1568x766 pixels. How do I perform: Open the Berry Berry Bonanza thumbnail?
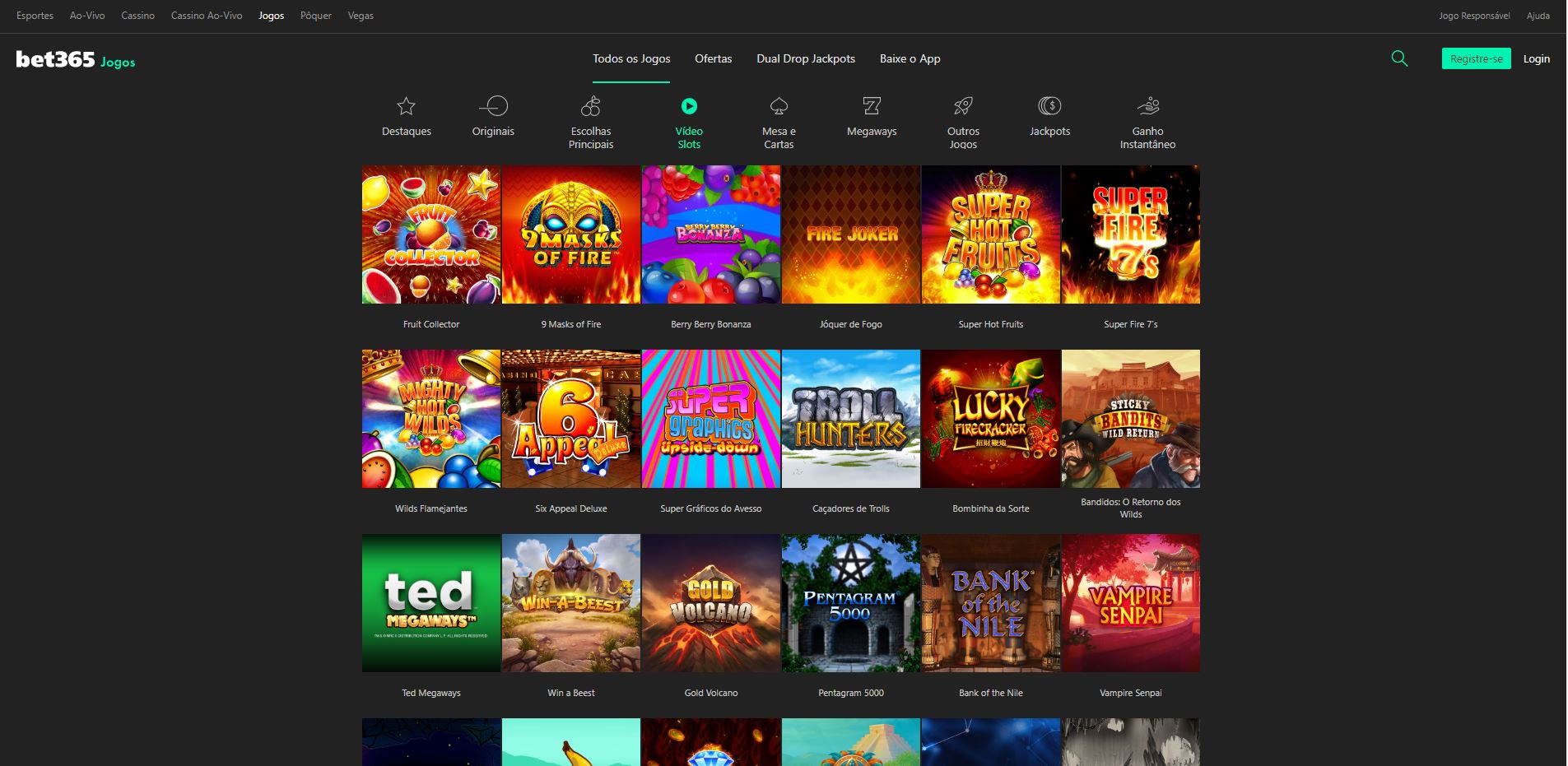click(x=711, y=234)
